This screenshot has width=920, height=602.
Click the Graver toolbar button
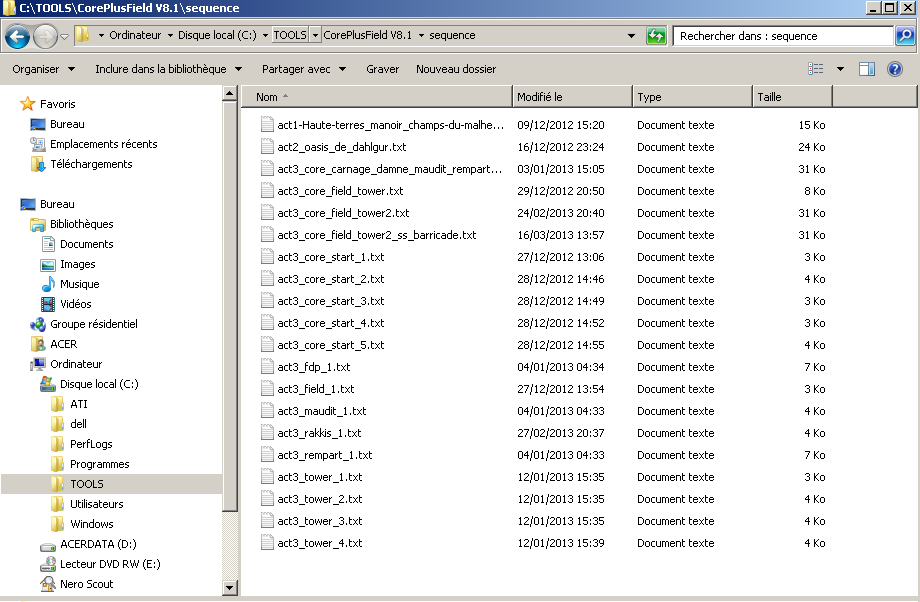[x=383, y=69]
